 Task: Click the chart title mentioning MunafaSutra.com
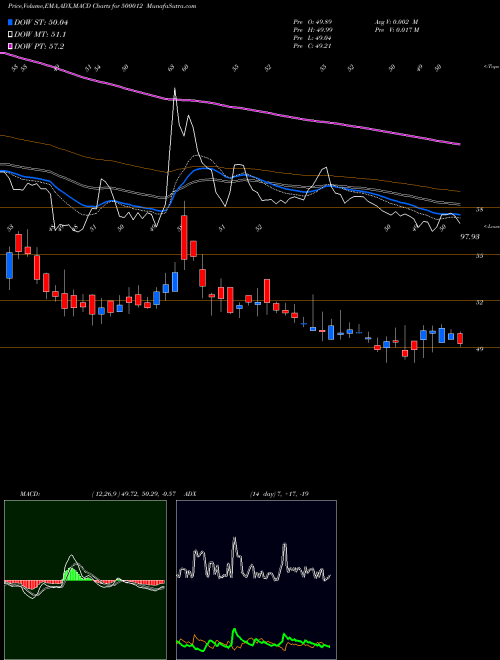coord(102,6)
